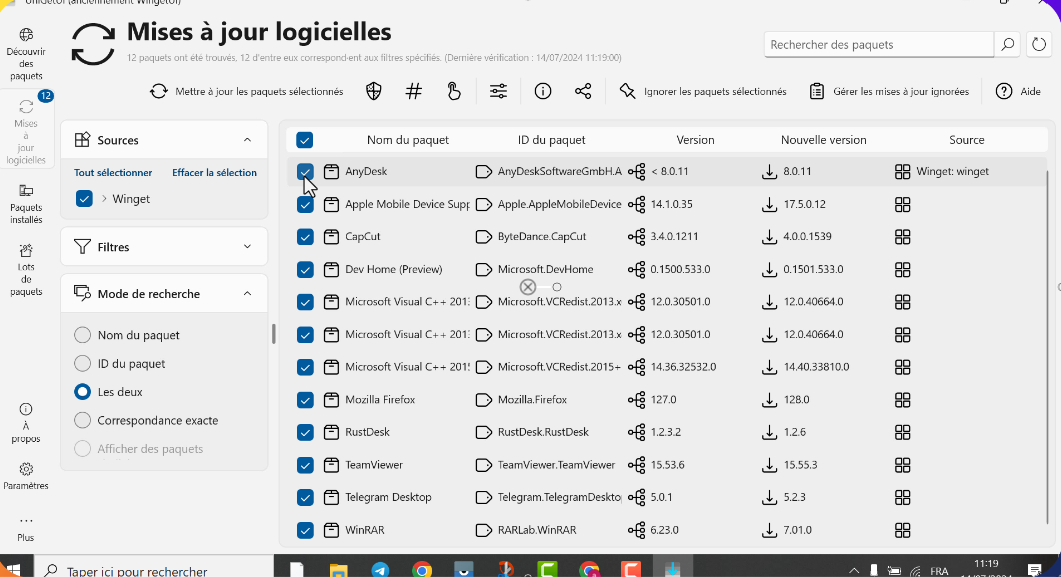This screenshot has height=577, width=1061.
Task: Sort by Version column header
Action: pyautogui.click(x=695, y=140)
